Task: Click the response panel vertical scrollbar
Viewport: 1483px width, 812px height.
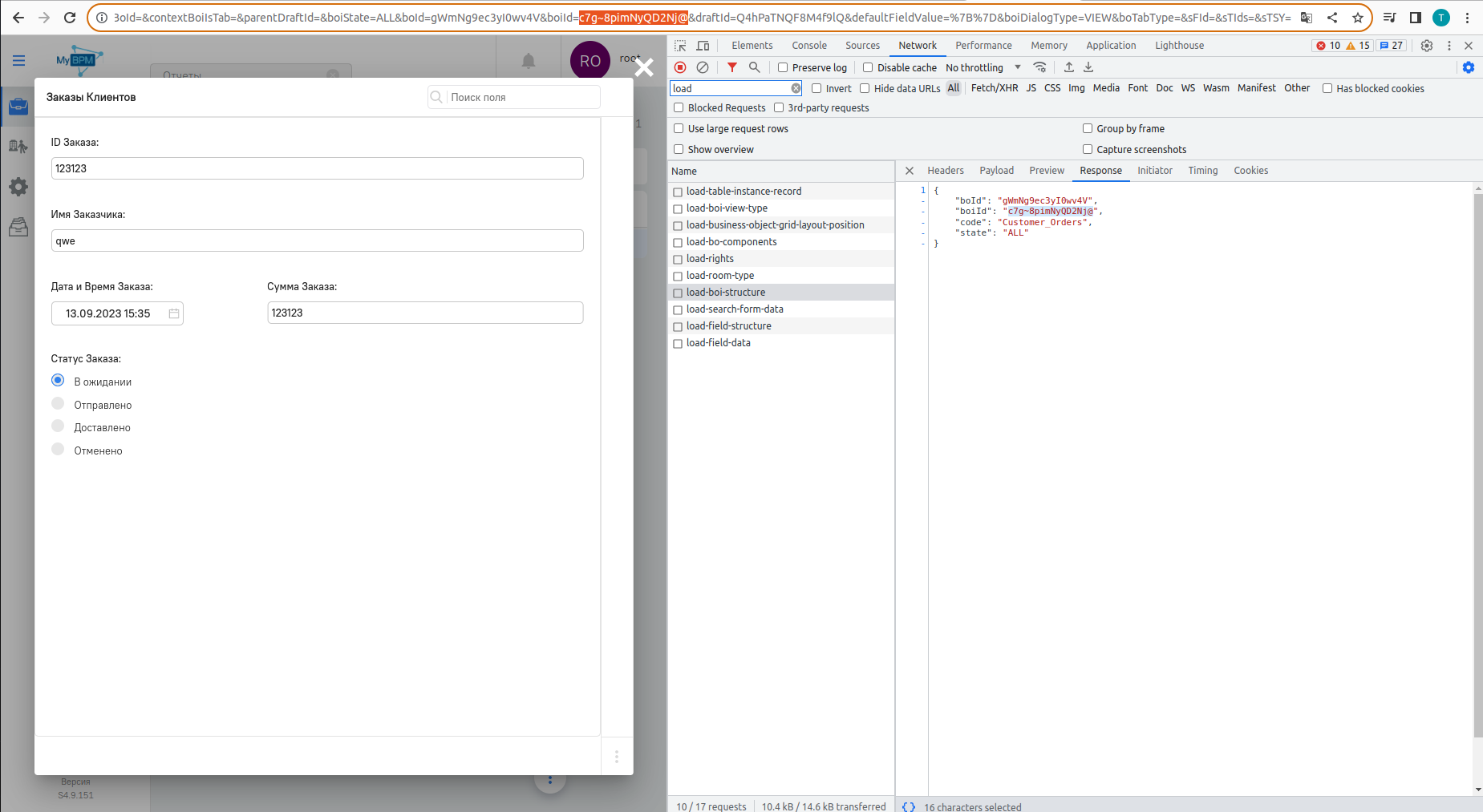Action: coord(1477,465)
